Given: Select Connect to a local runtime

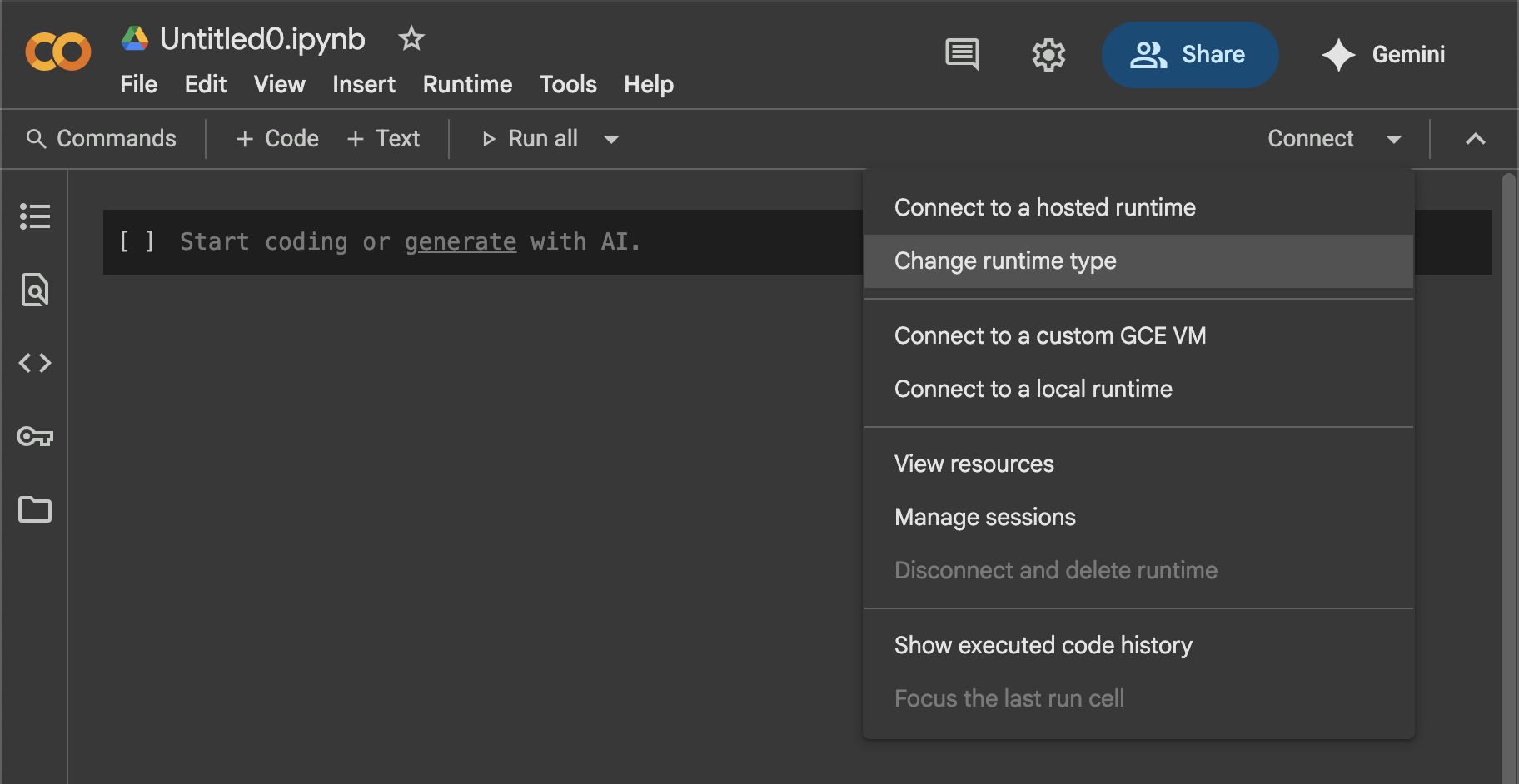Looking at the screenshot, I should click(1138, 389).
